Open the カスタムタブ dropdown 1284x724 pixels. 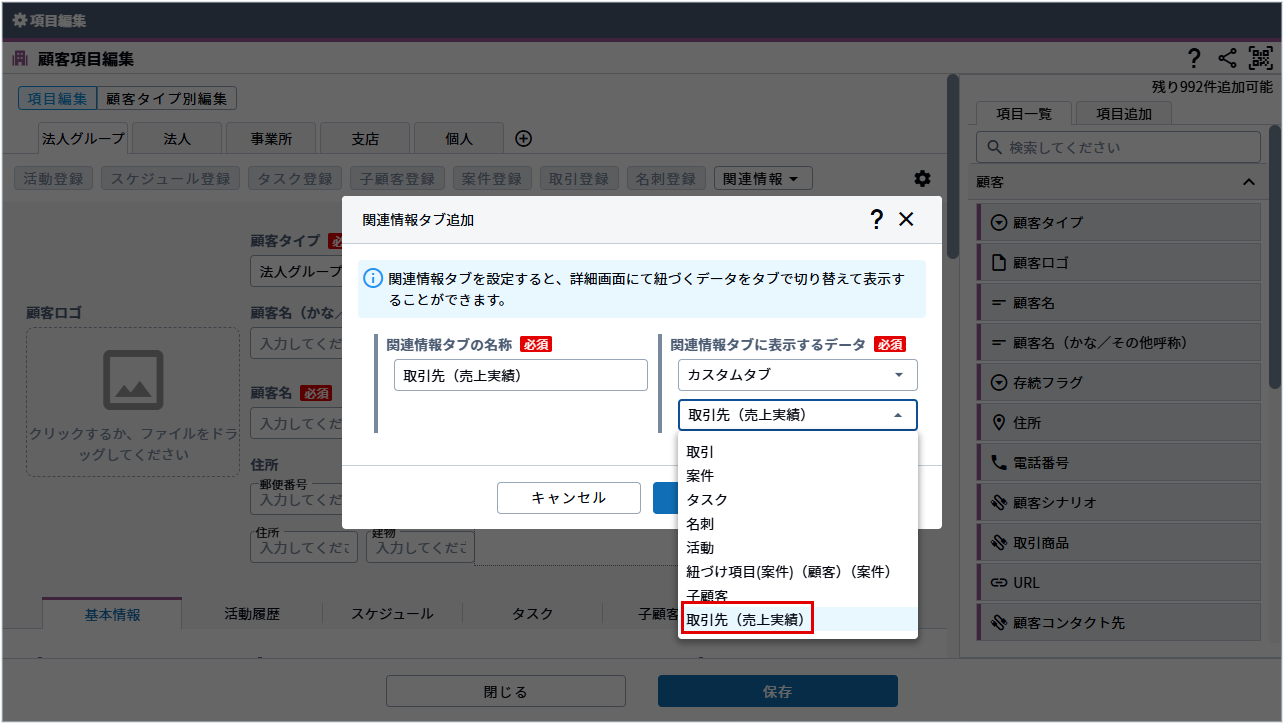tap(797, 375)
